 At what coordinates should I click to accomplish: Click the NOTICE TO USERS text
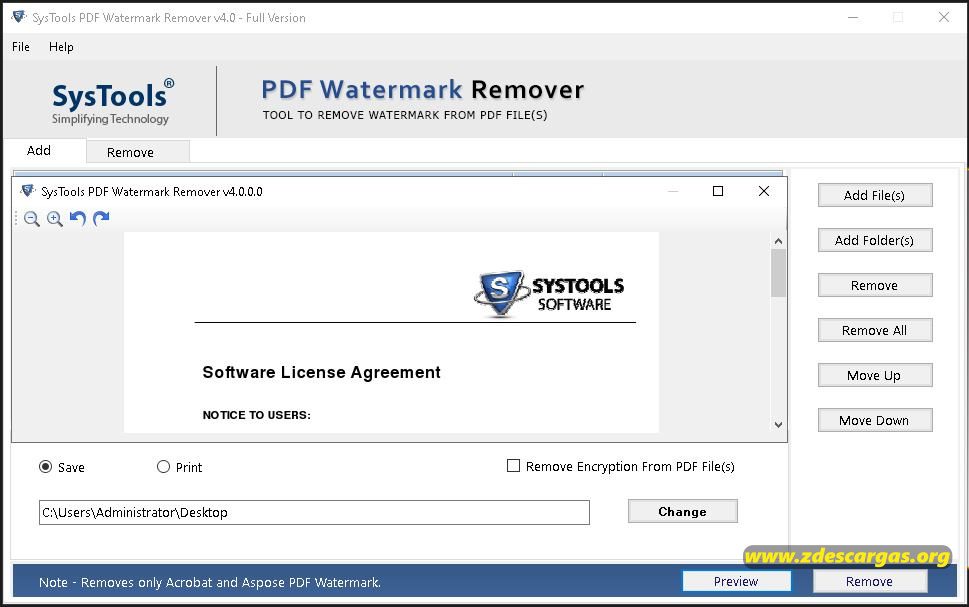coord(256,415)
